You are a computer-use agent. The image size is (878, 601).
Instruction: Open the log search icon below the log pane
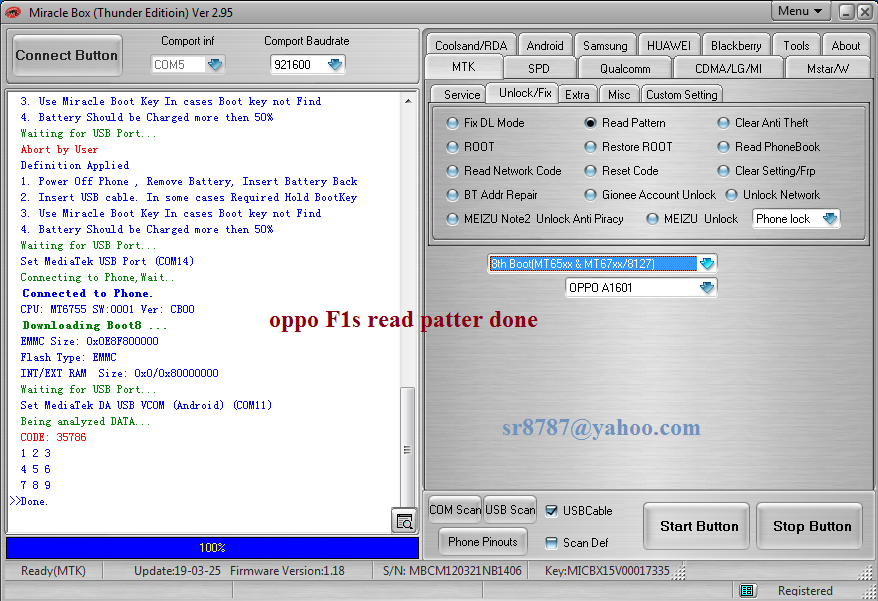(x=404, y=521)
